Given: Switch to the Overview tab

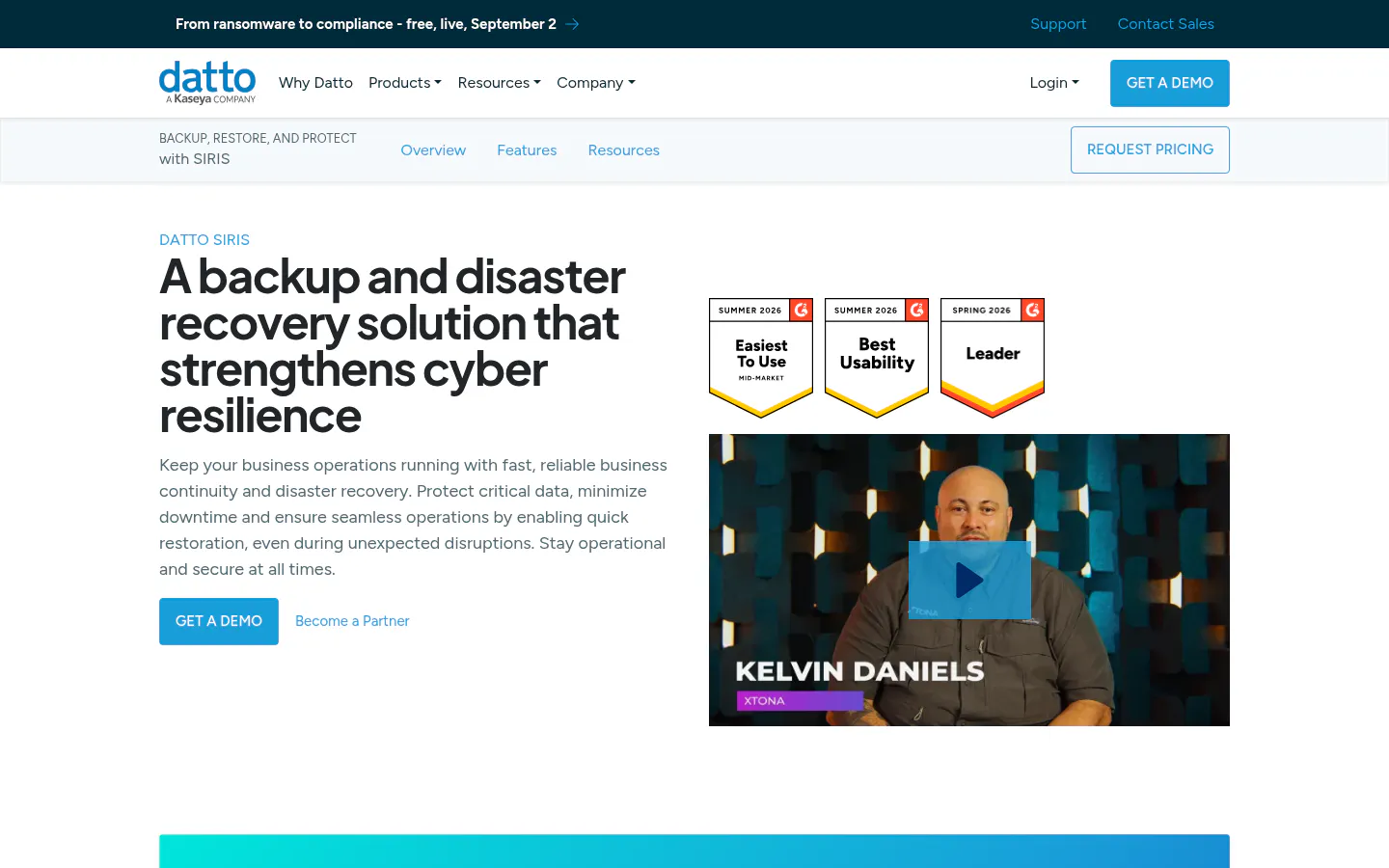Looking at the screenshot, I should pos(433,150).
